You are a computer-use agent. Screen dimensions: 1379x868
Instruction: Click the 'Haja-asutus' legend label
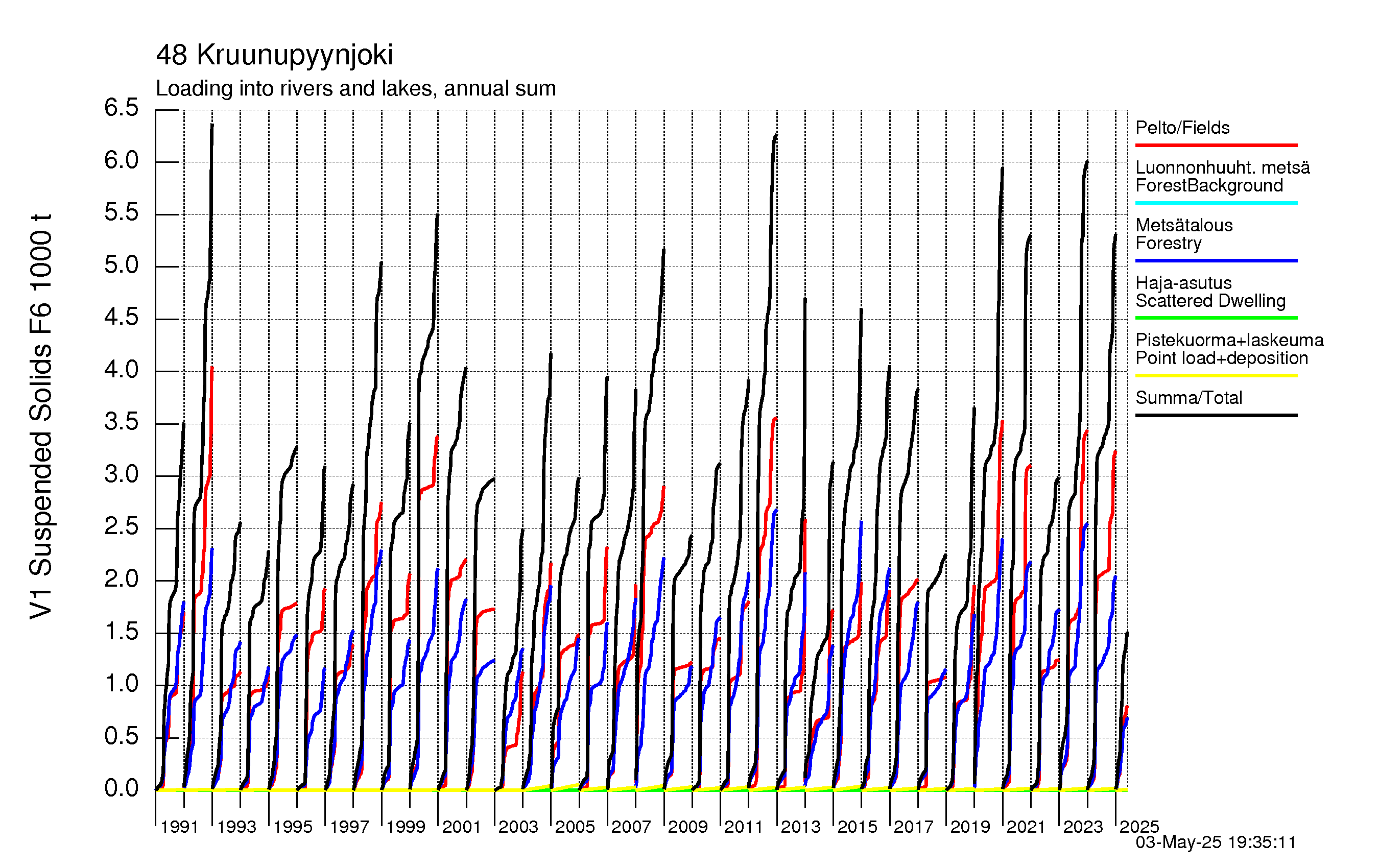(1184, 283)
